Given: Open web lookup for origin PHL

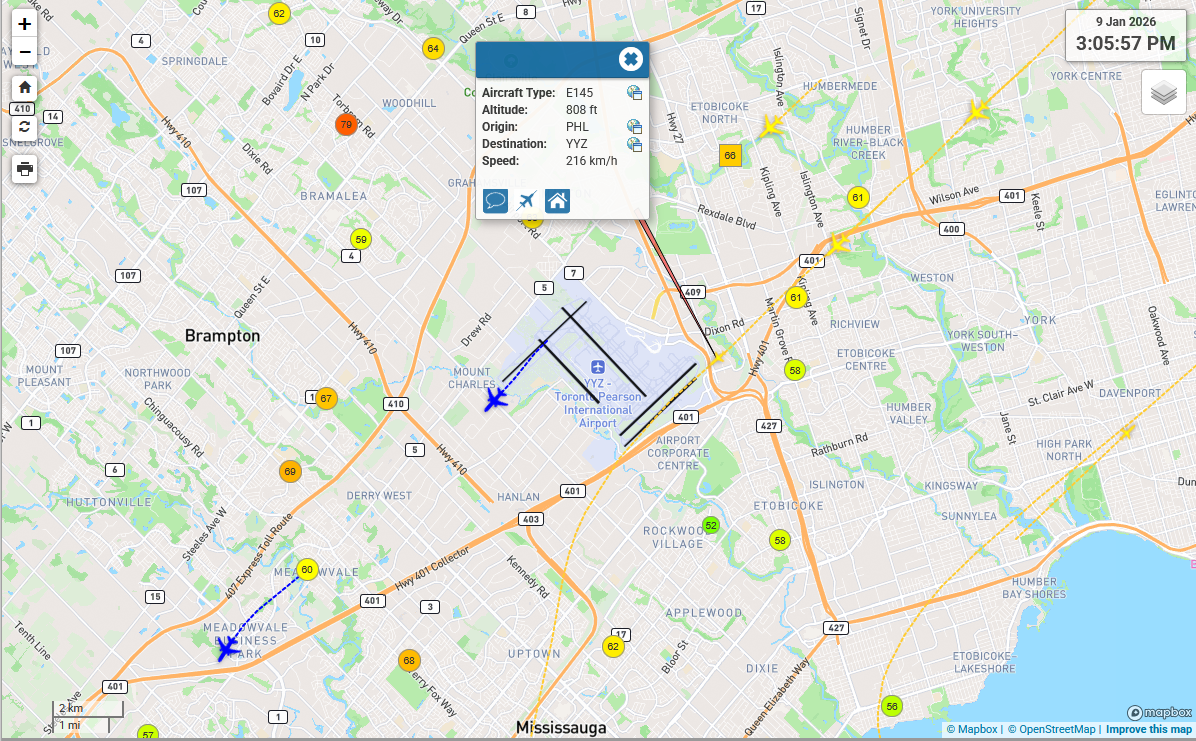Looking at the screenshot, I should tap(634, 127).
